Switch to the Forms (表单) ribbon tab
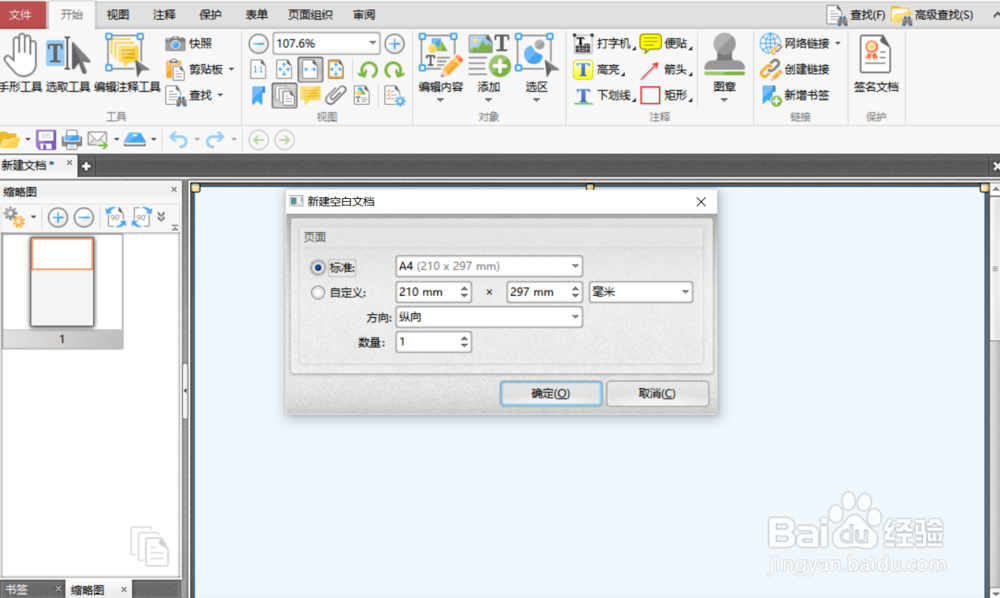 [x=256, y=15]
